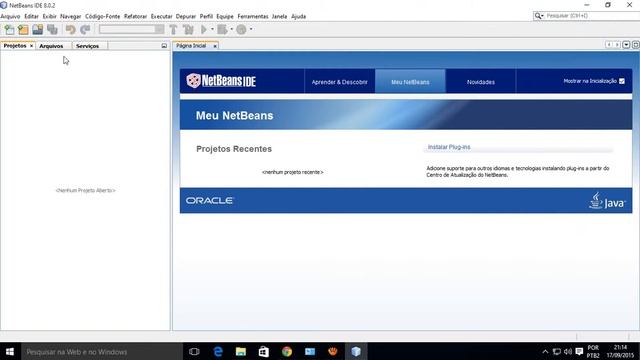Screen dimensions: 640x360
Task: Close the Página Inicial tab
Action: 215,46
